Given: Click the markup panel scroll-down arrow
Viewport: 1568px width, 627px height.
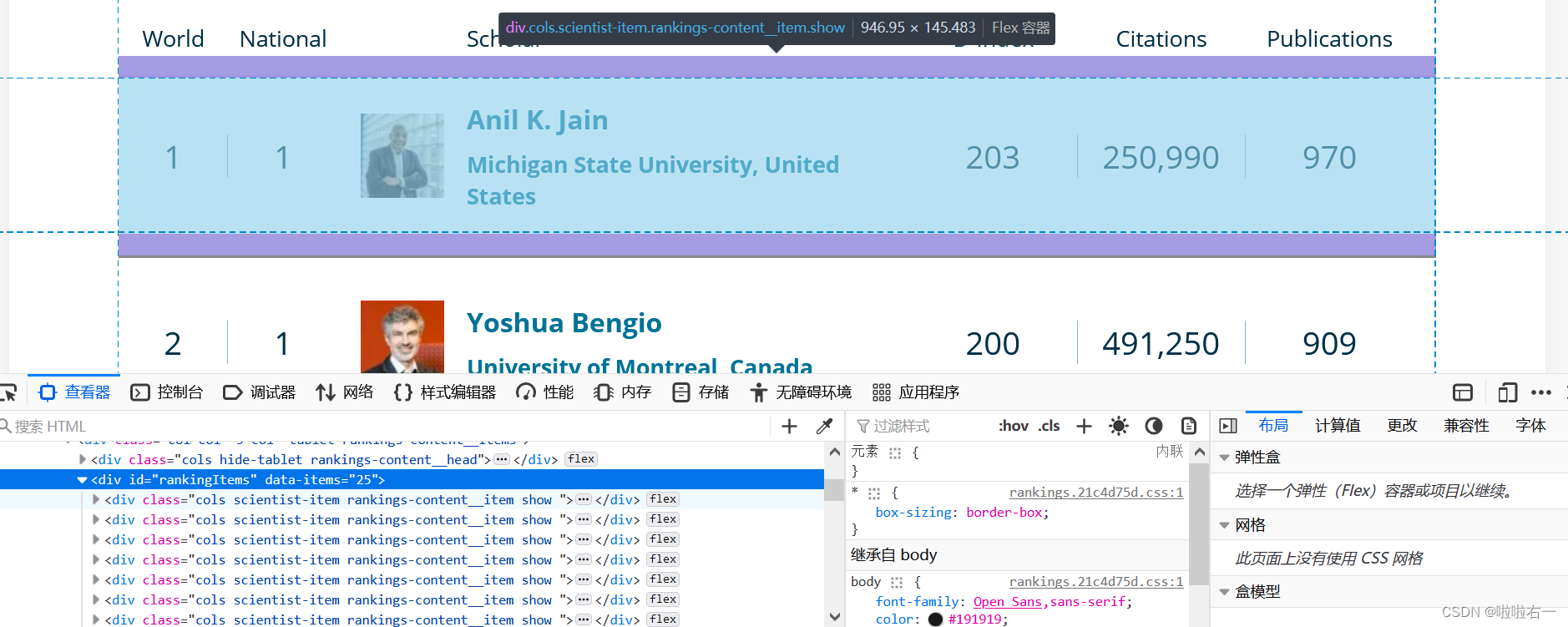Looking at the screenshot, I should (x=834, y=617).
